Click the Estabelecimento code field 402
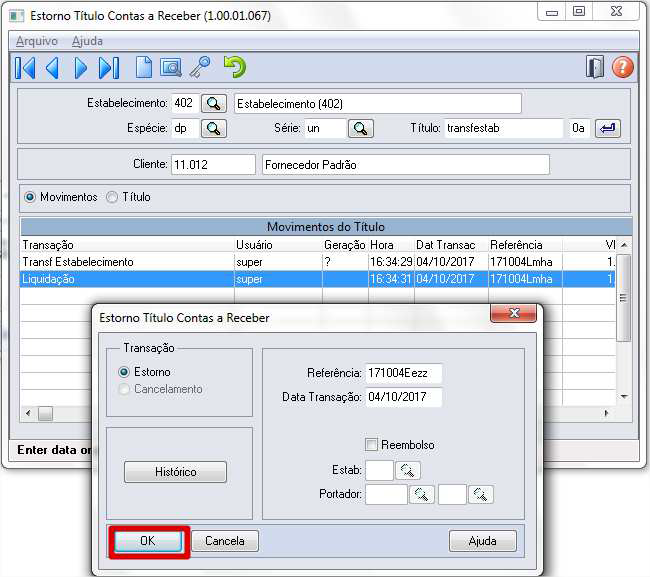This screenshot has width=650, height=577. point(185,103)
